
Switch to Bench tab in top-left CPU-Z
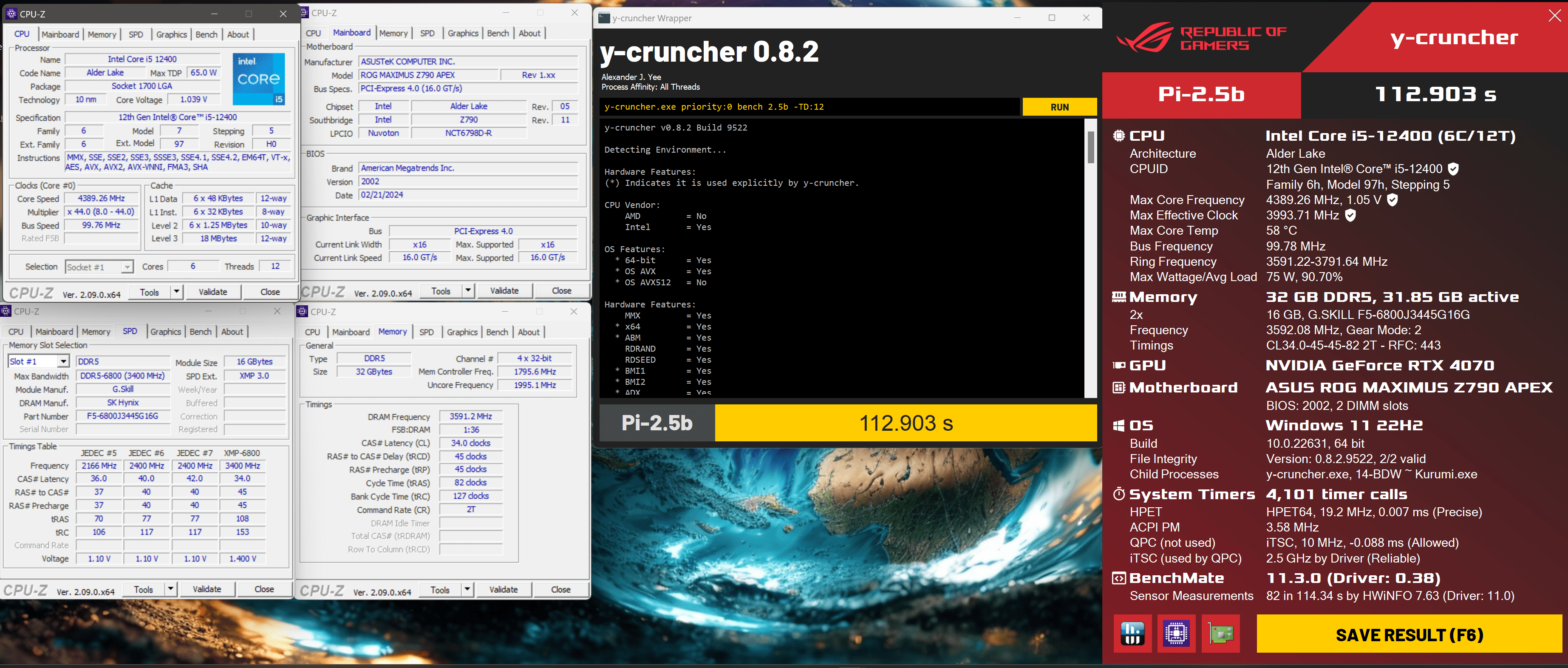(207, 34)
